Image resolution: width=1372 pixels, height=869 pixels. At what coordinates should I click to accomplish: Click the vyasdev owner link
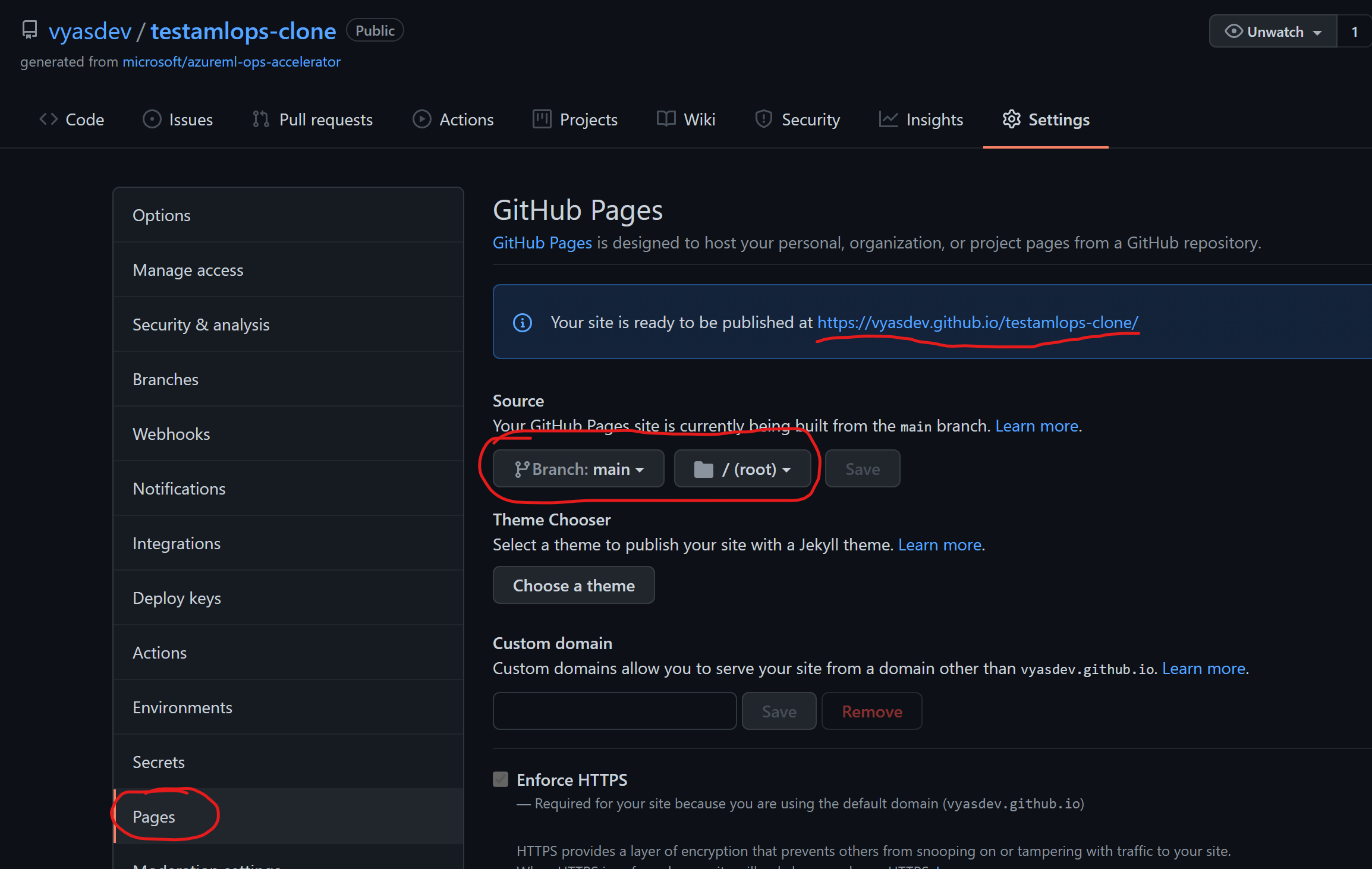pyautogui.click(x=90, y=31)
